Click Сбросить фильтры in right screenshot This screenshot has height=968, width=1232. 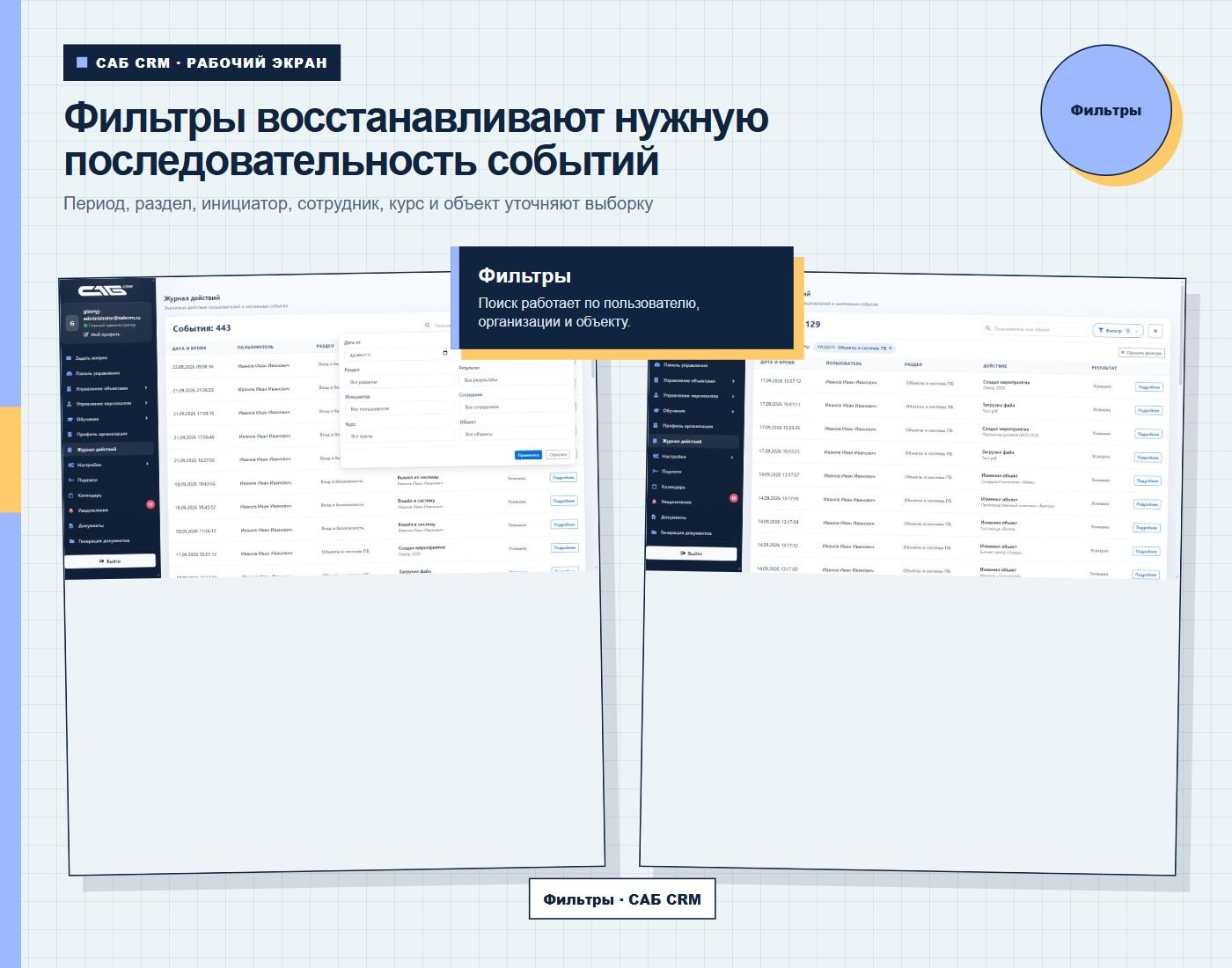pyautogui.click(x=1141, y=353)
